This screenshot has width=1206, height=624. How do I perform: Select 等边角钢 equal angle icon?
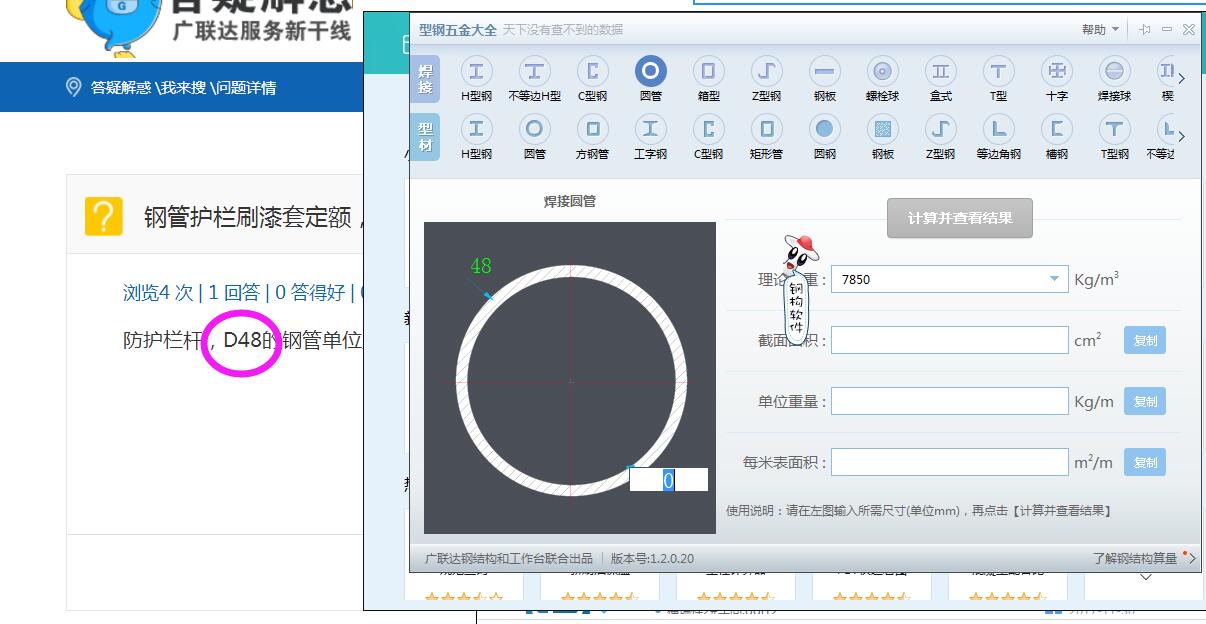[x=998, y=137]
